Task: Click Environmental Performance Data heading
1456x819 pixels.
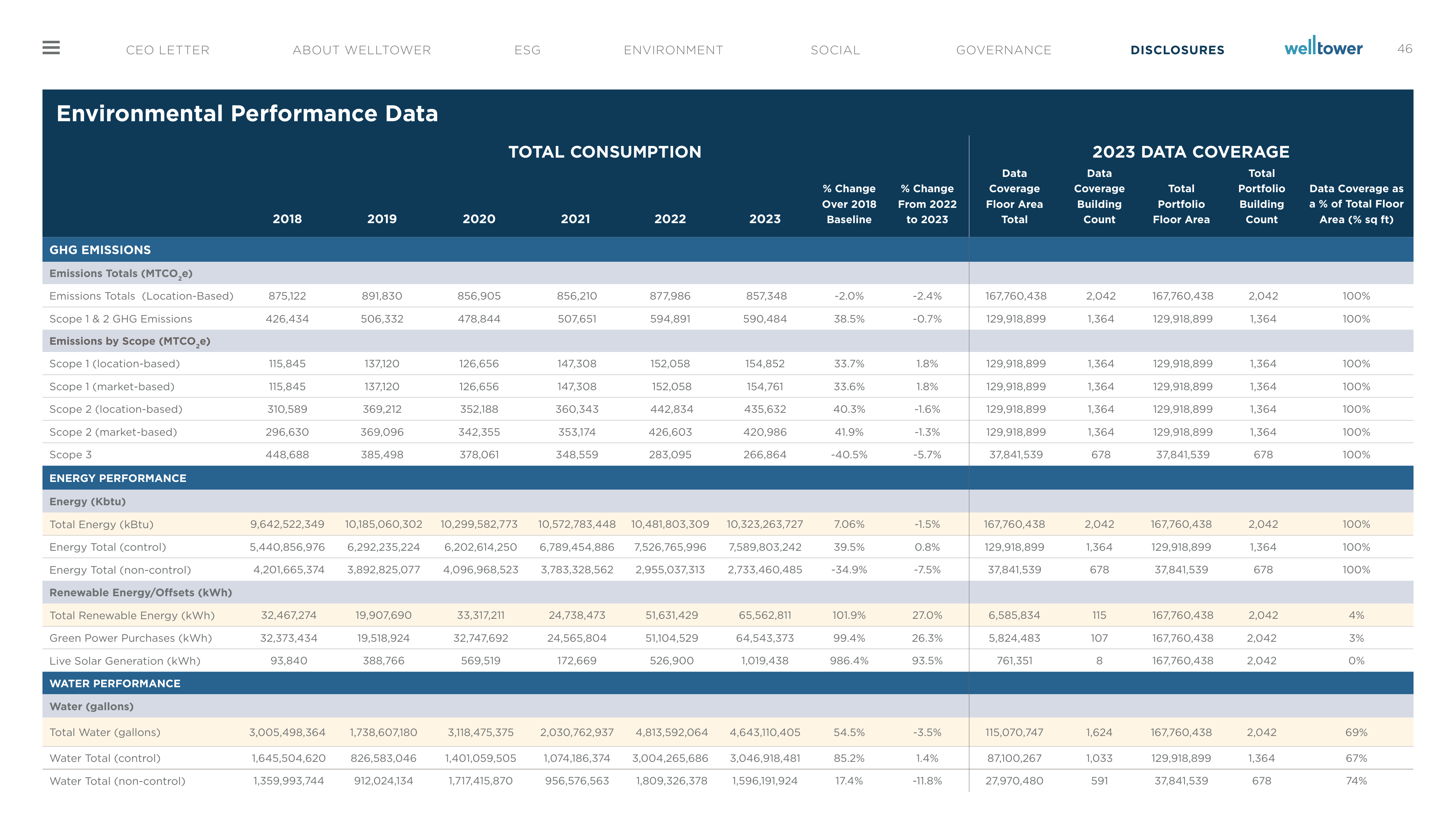Action: 247,114
